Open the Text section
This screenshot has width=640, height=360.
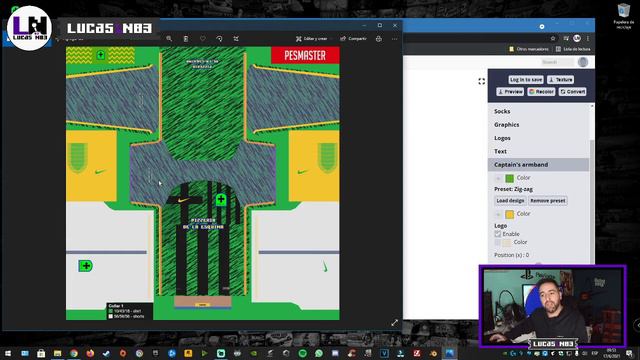[539, 151]
